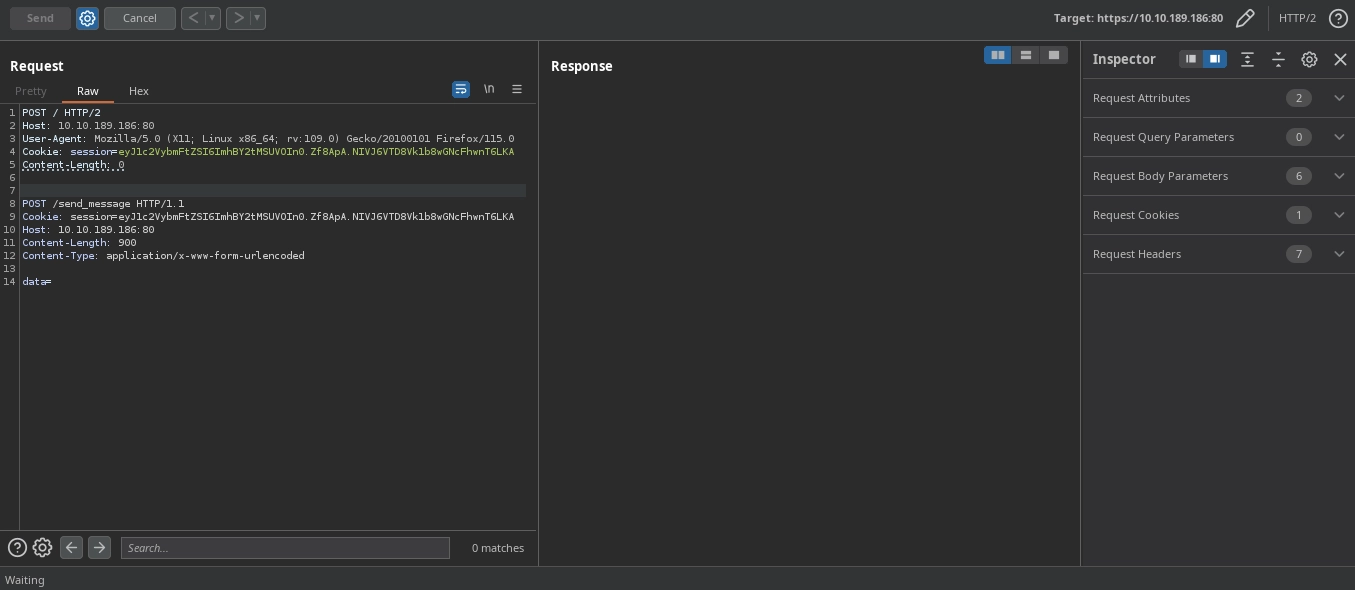Click the search help icon
This screenshot has height=590, width=1355.
17,547
